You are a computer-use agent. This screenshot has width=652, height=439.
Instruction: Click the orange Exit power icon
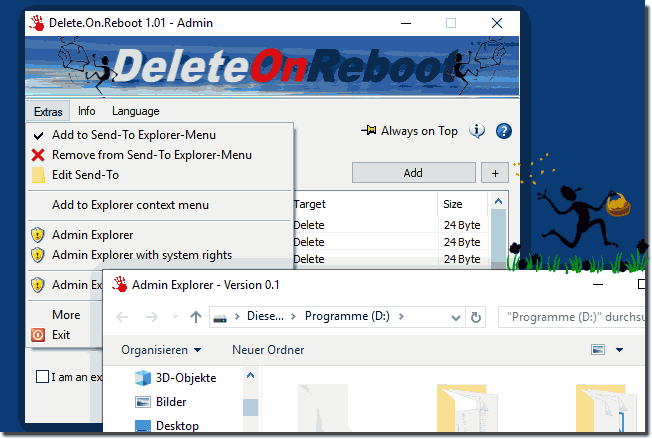pyautogui.click(x=38, y=335)
